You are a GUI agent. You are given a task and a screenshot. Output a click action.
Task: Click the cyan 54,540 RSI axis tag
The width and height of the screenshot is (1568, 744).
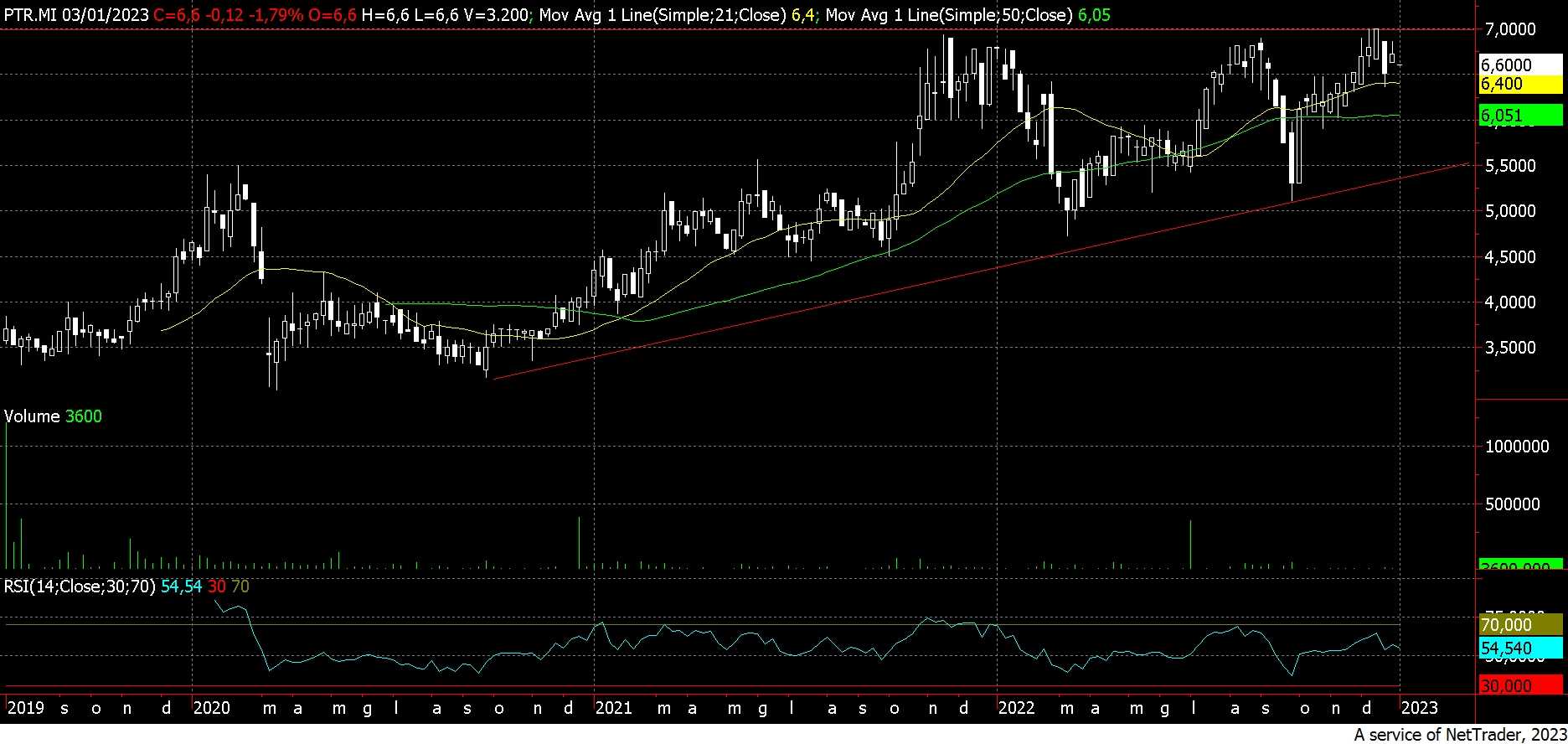(1520, 648)
